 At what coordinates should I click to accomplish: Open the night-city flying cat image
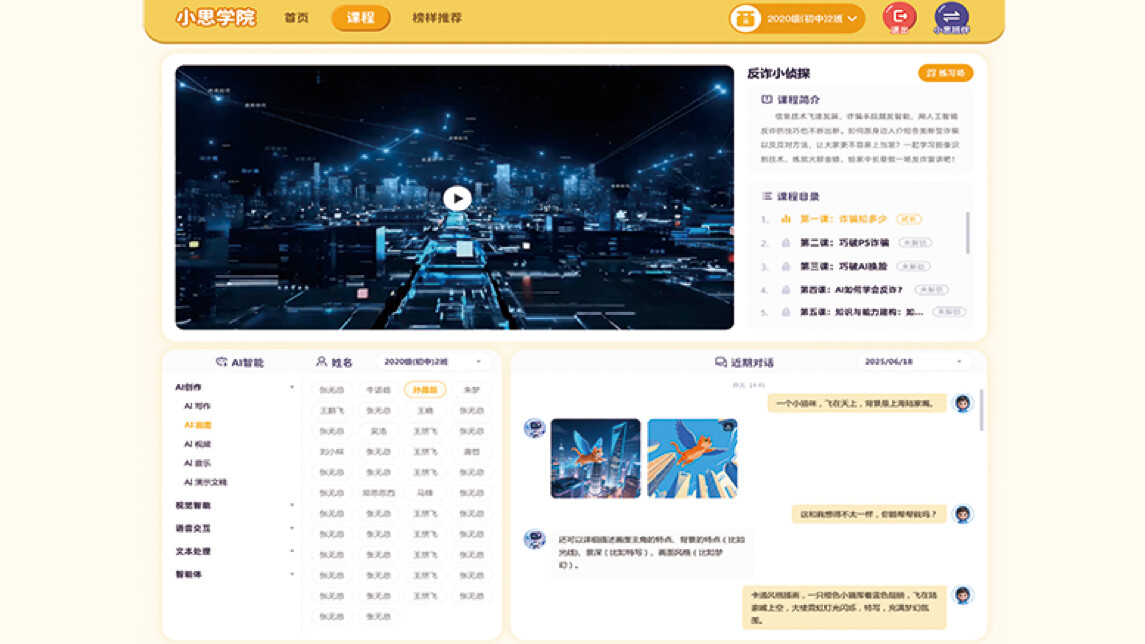595,459
